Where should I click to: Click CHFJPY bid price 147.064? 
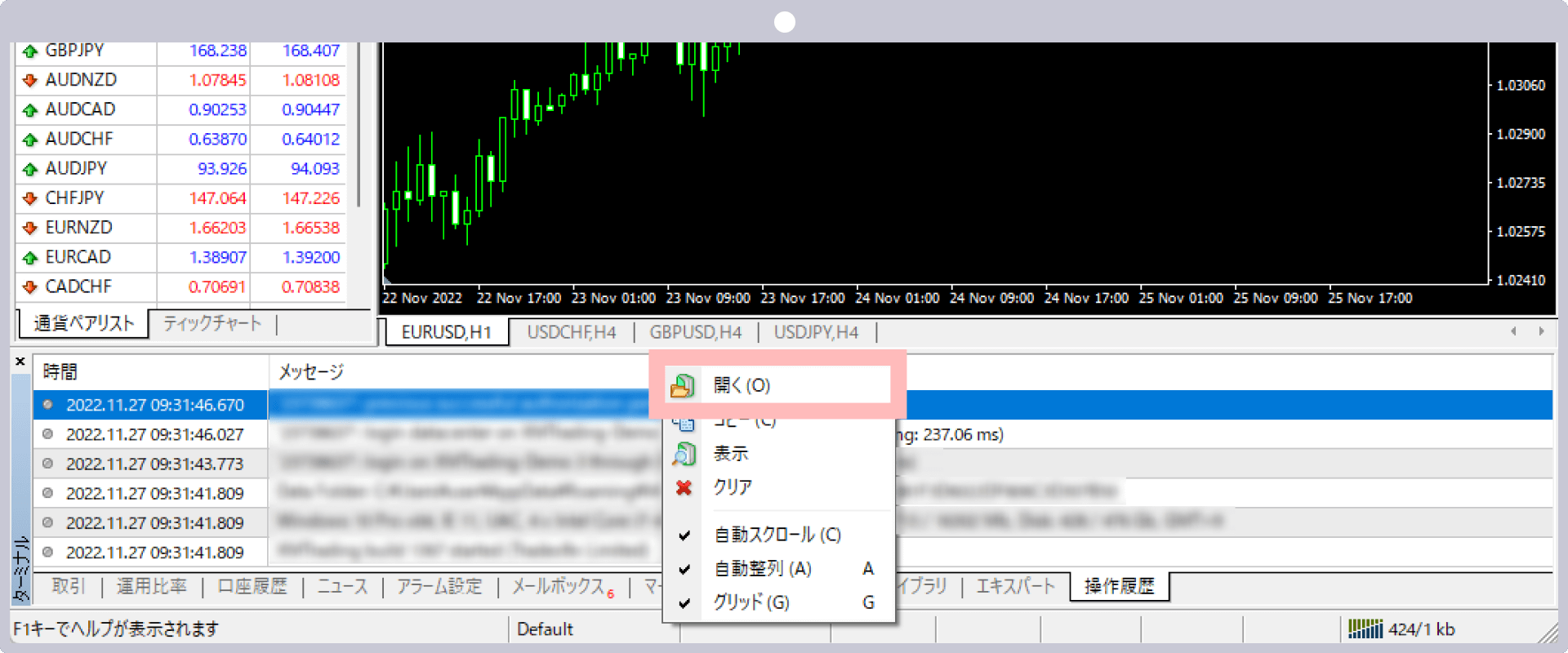coord(217,198)
